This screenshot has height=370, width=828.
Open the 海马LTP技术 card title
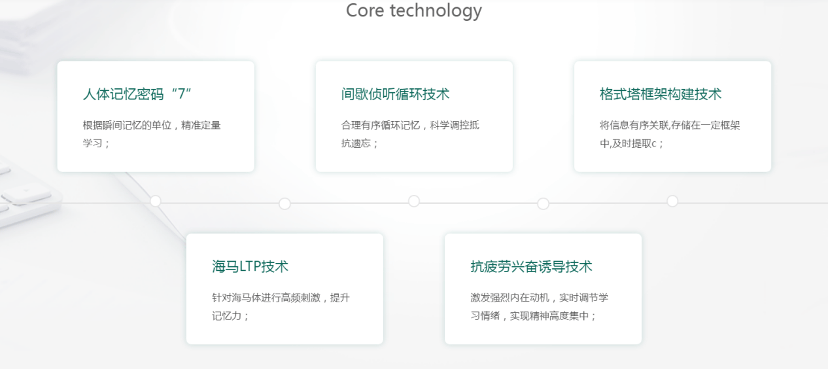pyautogui.click(x=250, y=267)
